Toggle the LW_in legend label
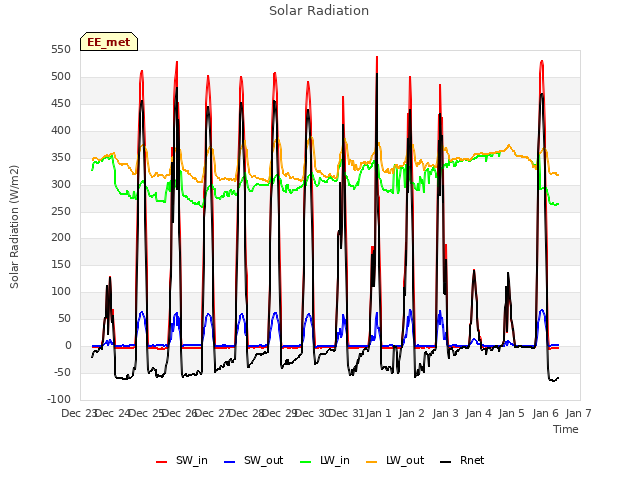Image resolution: width=640 pixels, height=480 pixels. coord(335,460)
